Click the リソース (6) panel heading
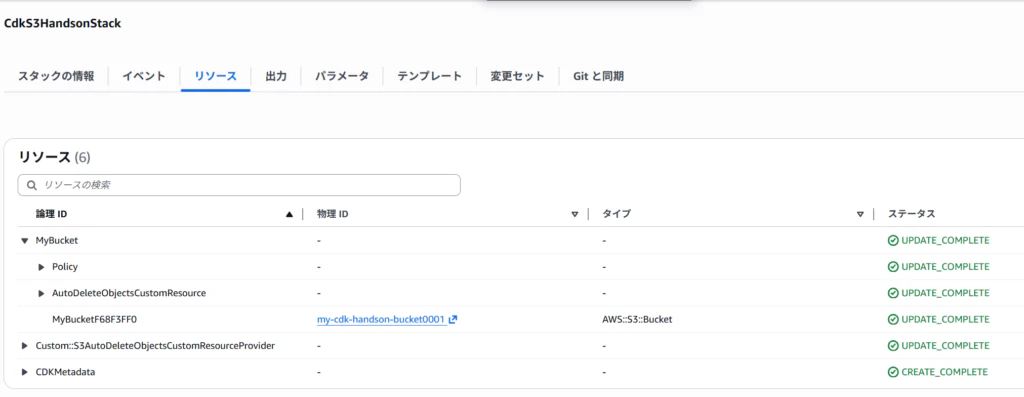 [54, 157]
